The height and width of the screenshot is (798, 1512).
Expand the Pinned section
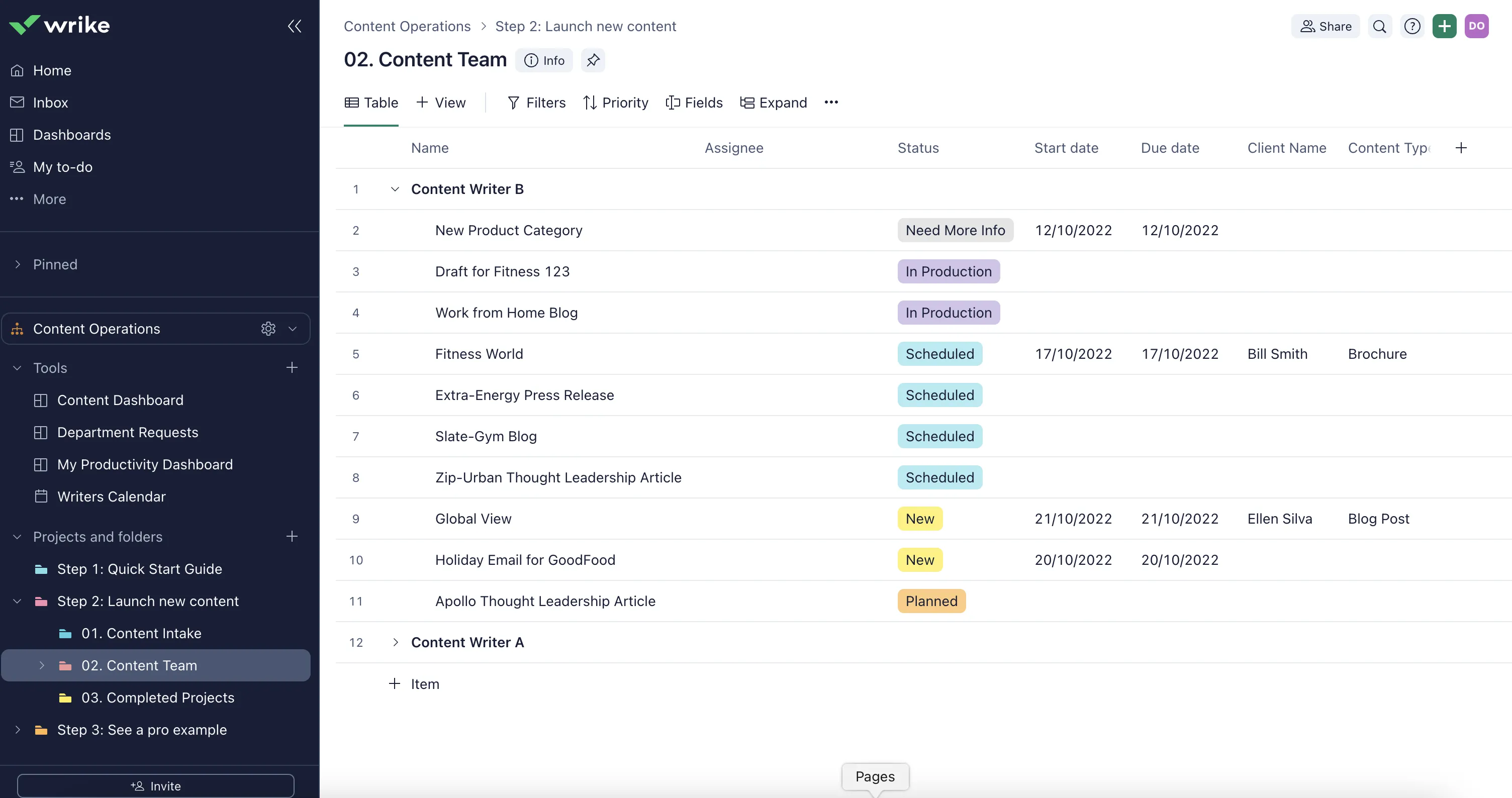(18, 265)
